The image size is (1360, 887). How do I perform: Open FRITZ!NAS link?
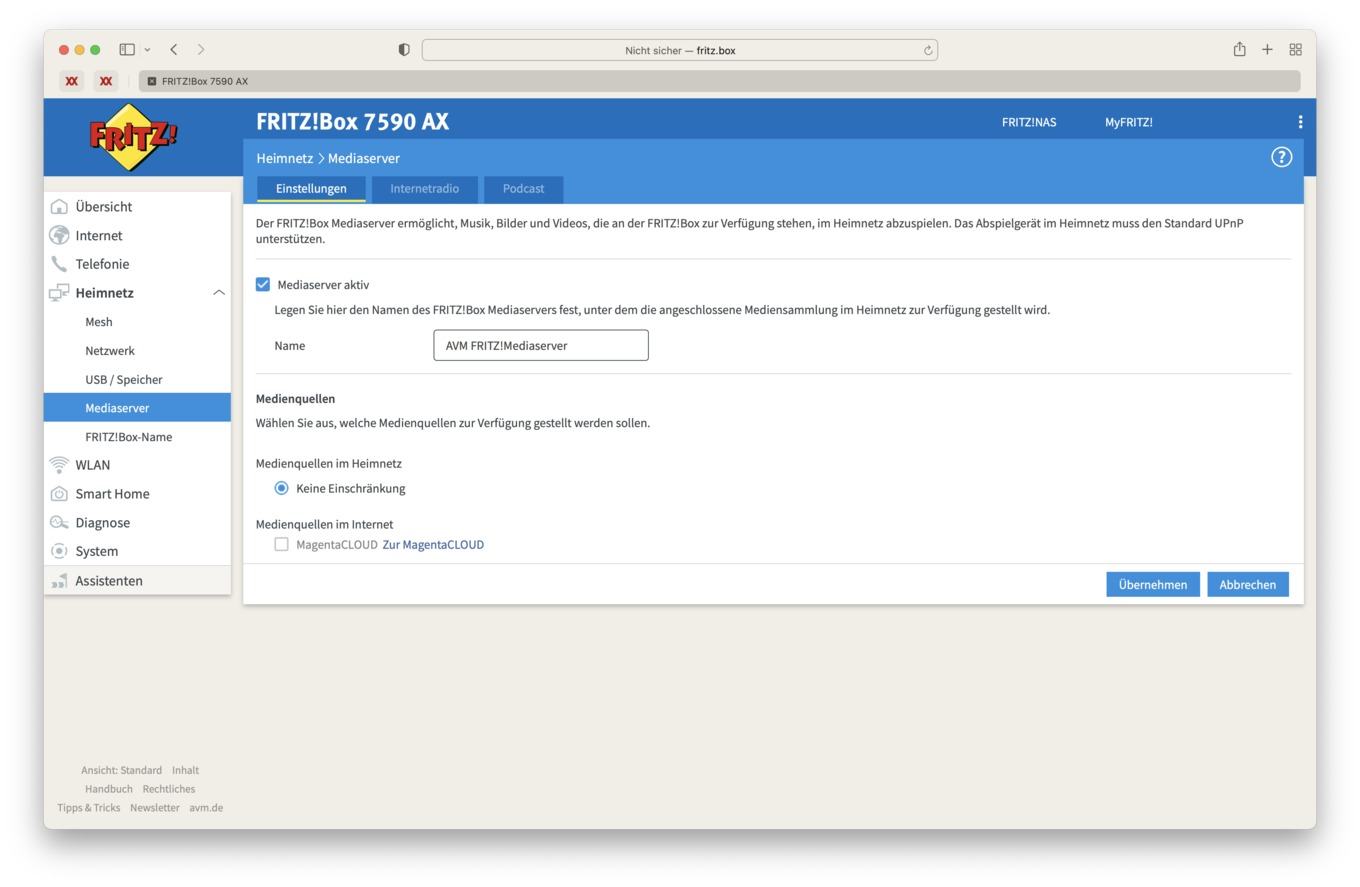point(1029,122)
